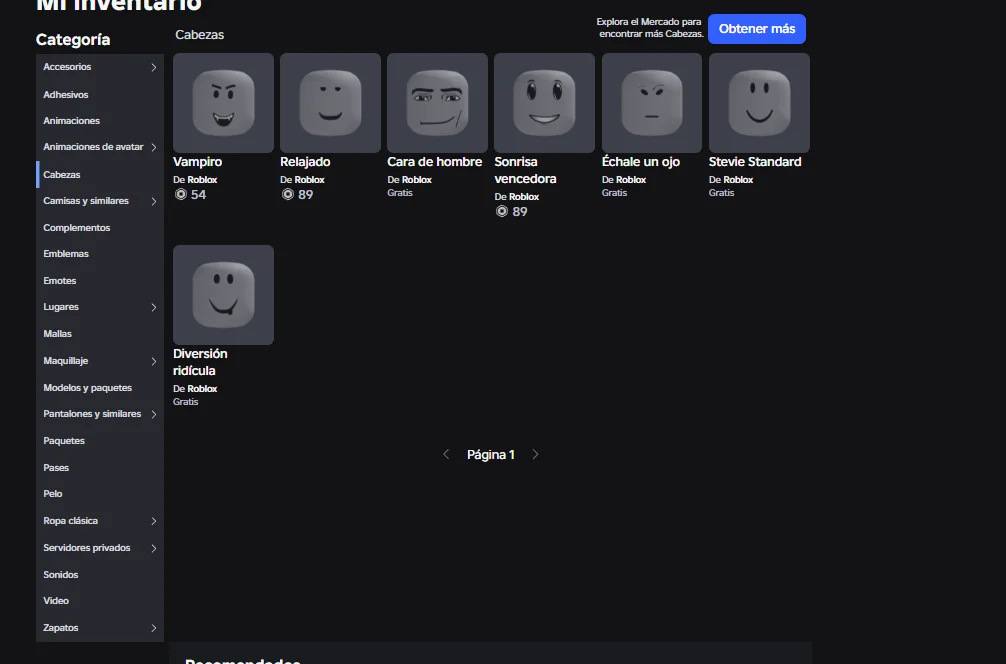
Task: Open the Diversión ridícula head thumbnail
Action: coord(223,295)
